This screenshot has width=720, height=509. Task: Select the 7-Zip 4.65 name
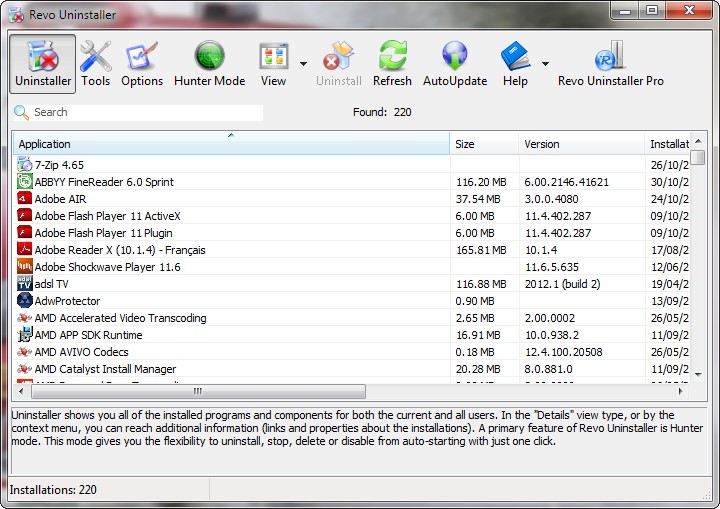coord(59,165)
